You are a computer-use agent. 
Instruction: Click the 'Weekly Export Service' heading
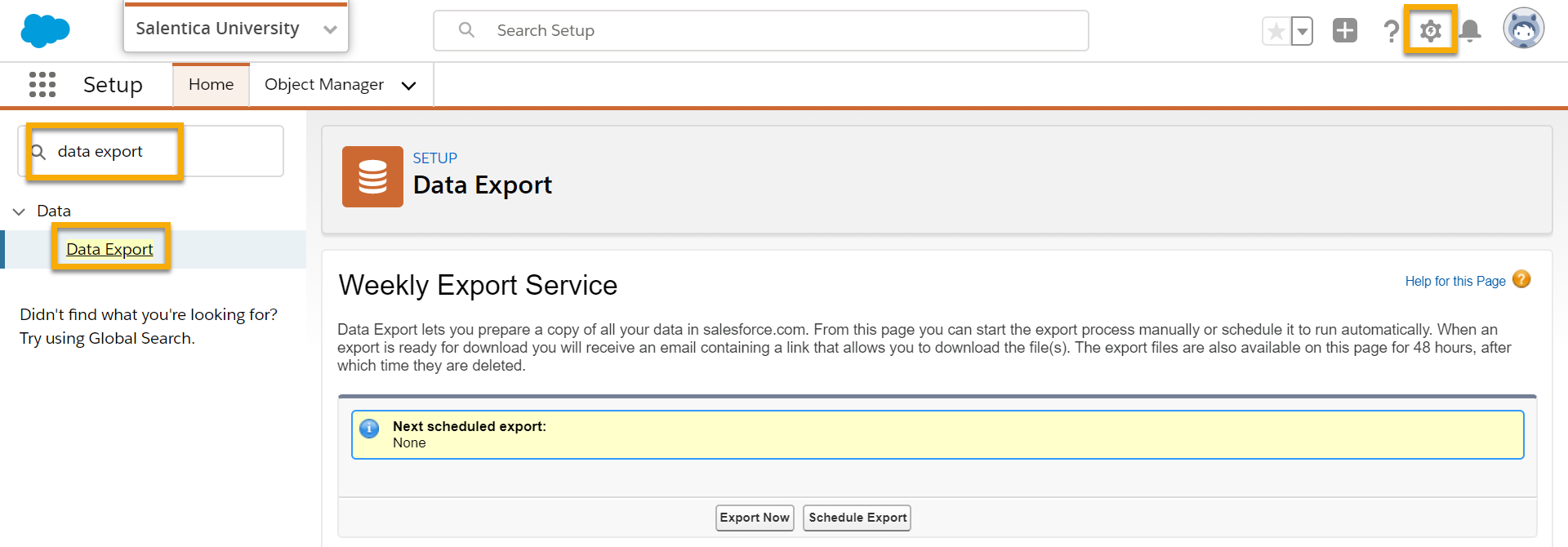(478, 285)
